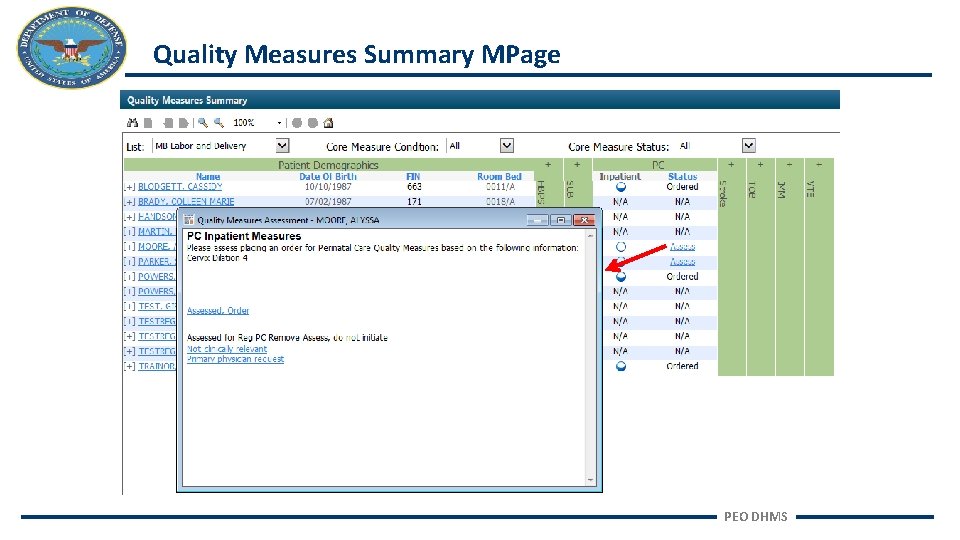Open the 100% zoom level dropdown
This screenshot has width=960, height=540.
[279, 123]
